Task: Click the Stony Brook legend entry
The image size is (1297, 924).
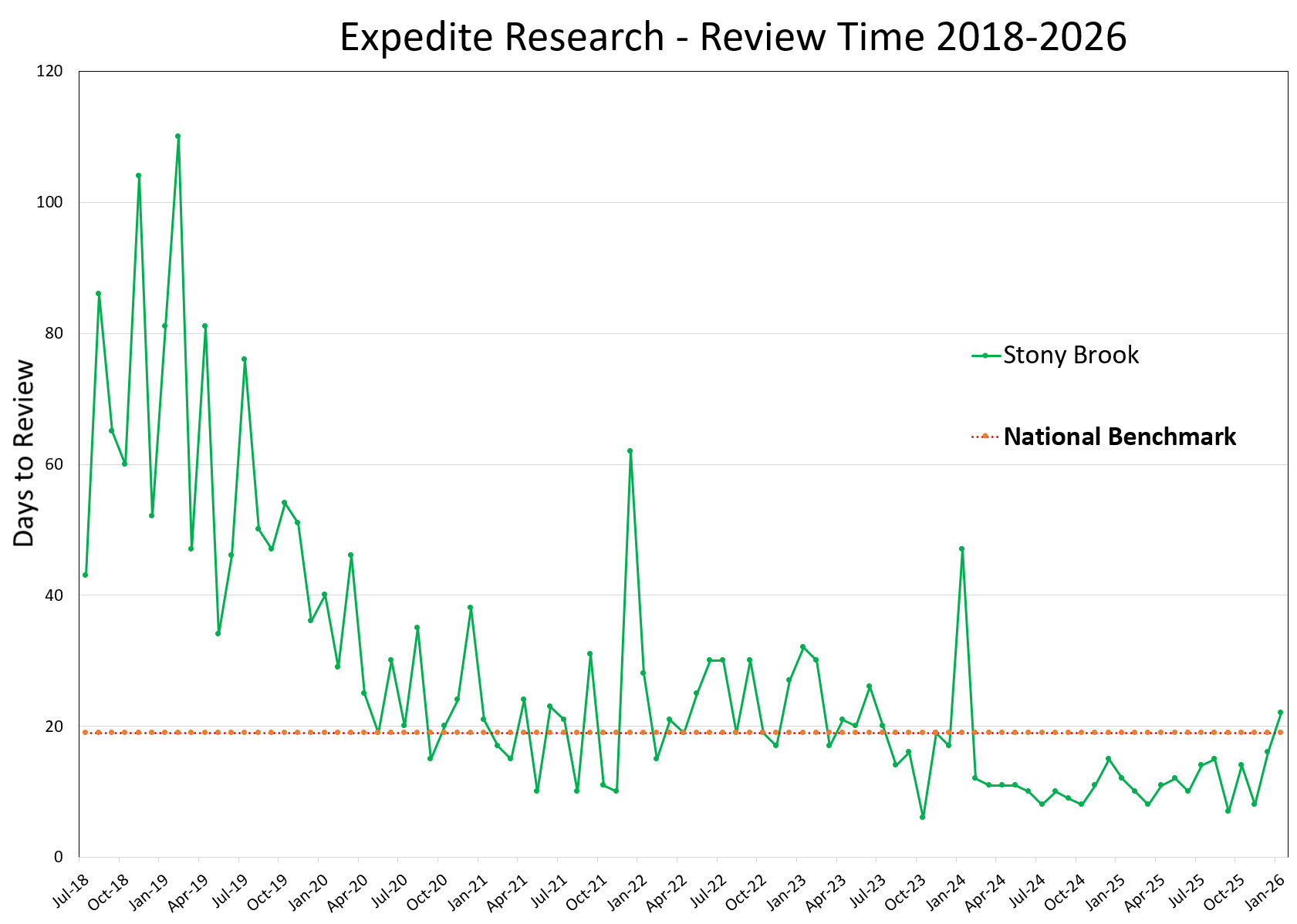Action: (1068, 356)
